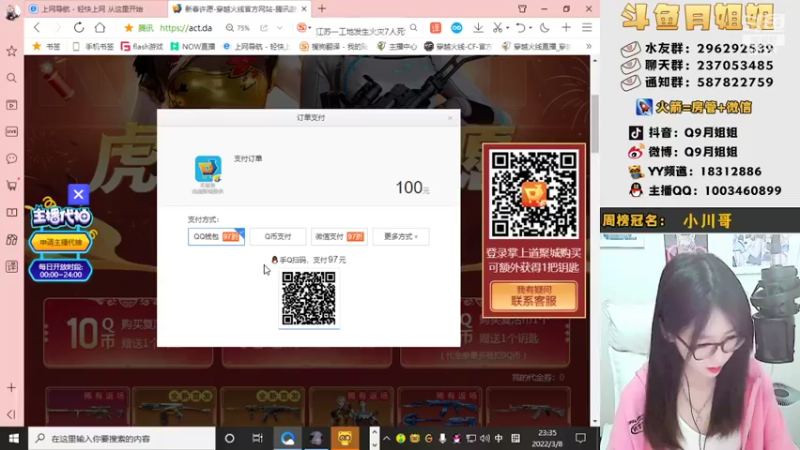Open the volume speaker tray icon

485,438
